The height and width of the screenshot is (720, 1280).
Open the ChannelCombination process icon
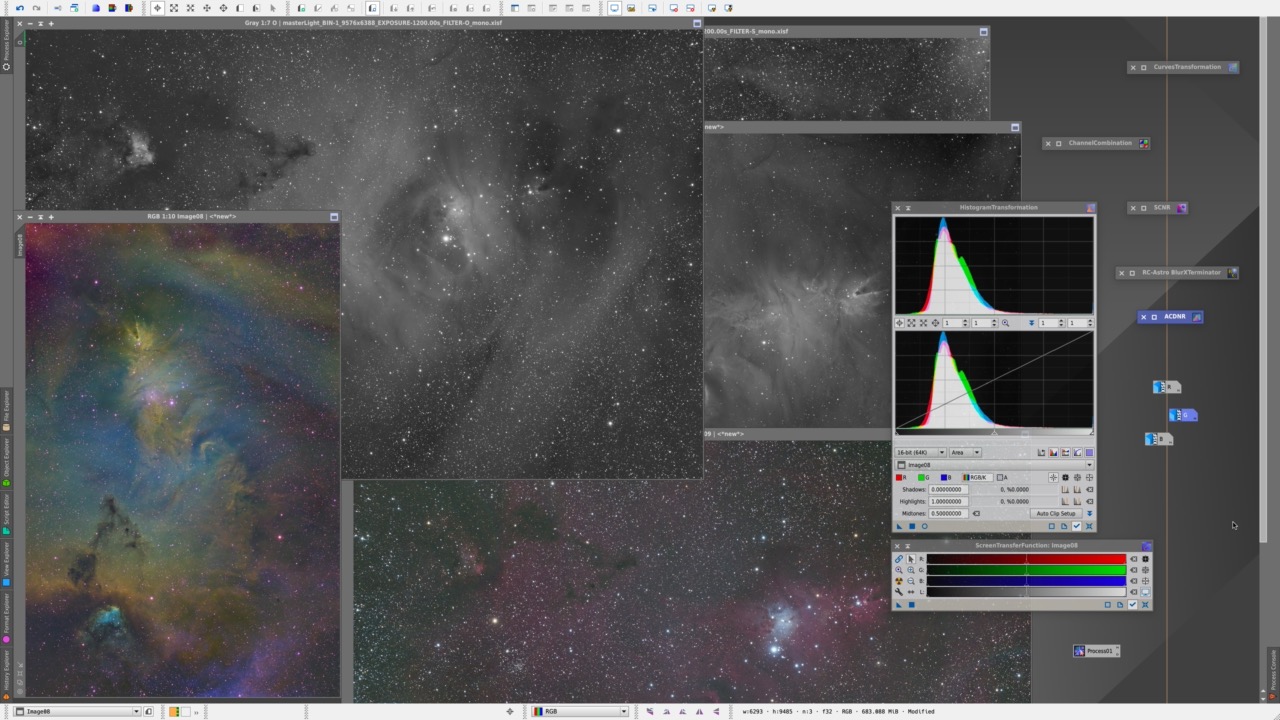[x=1100, y=143]
